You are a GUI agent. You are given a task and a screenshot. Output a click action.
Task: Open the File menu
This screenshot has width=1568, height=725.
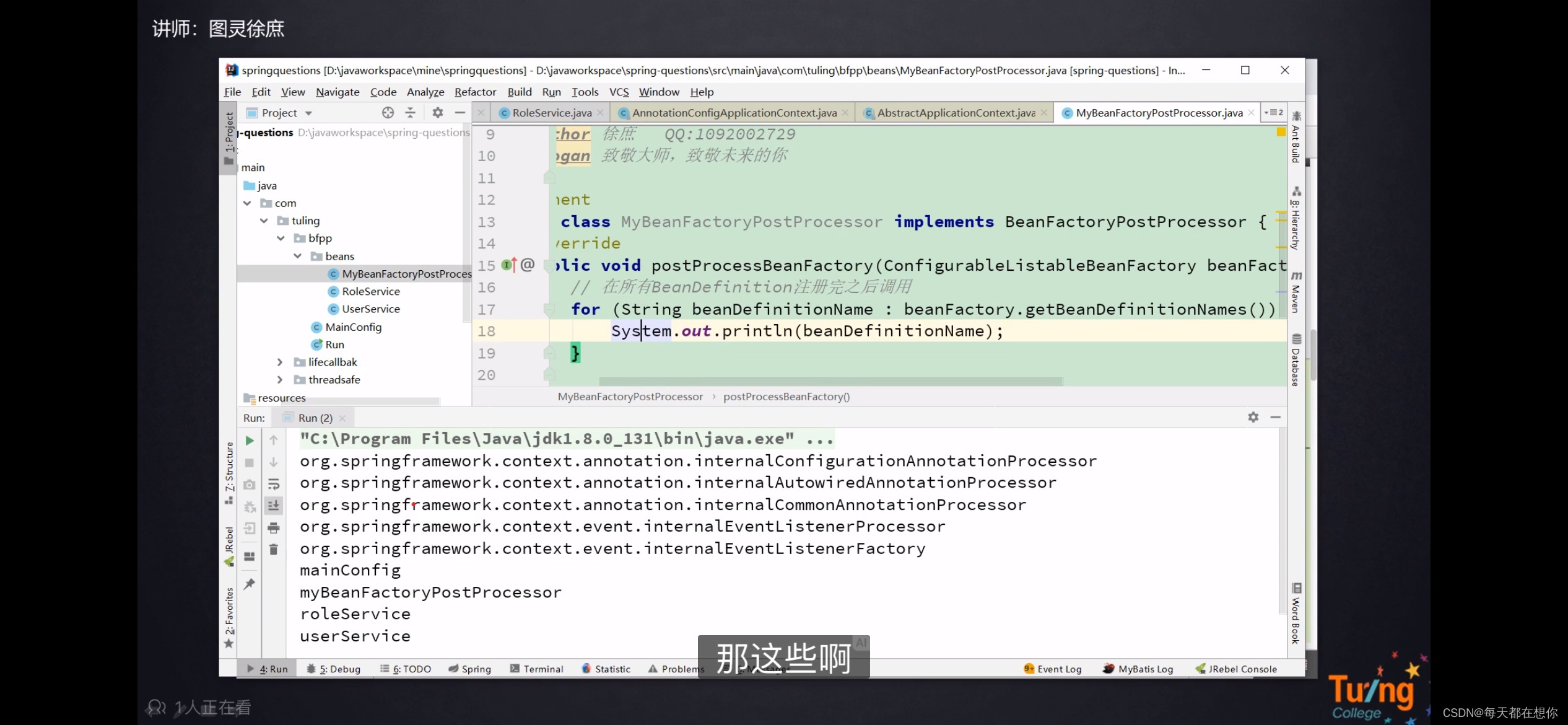point(232,92)
